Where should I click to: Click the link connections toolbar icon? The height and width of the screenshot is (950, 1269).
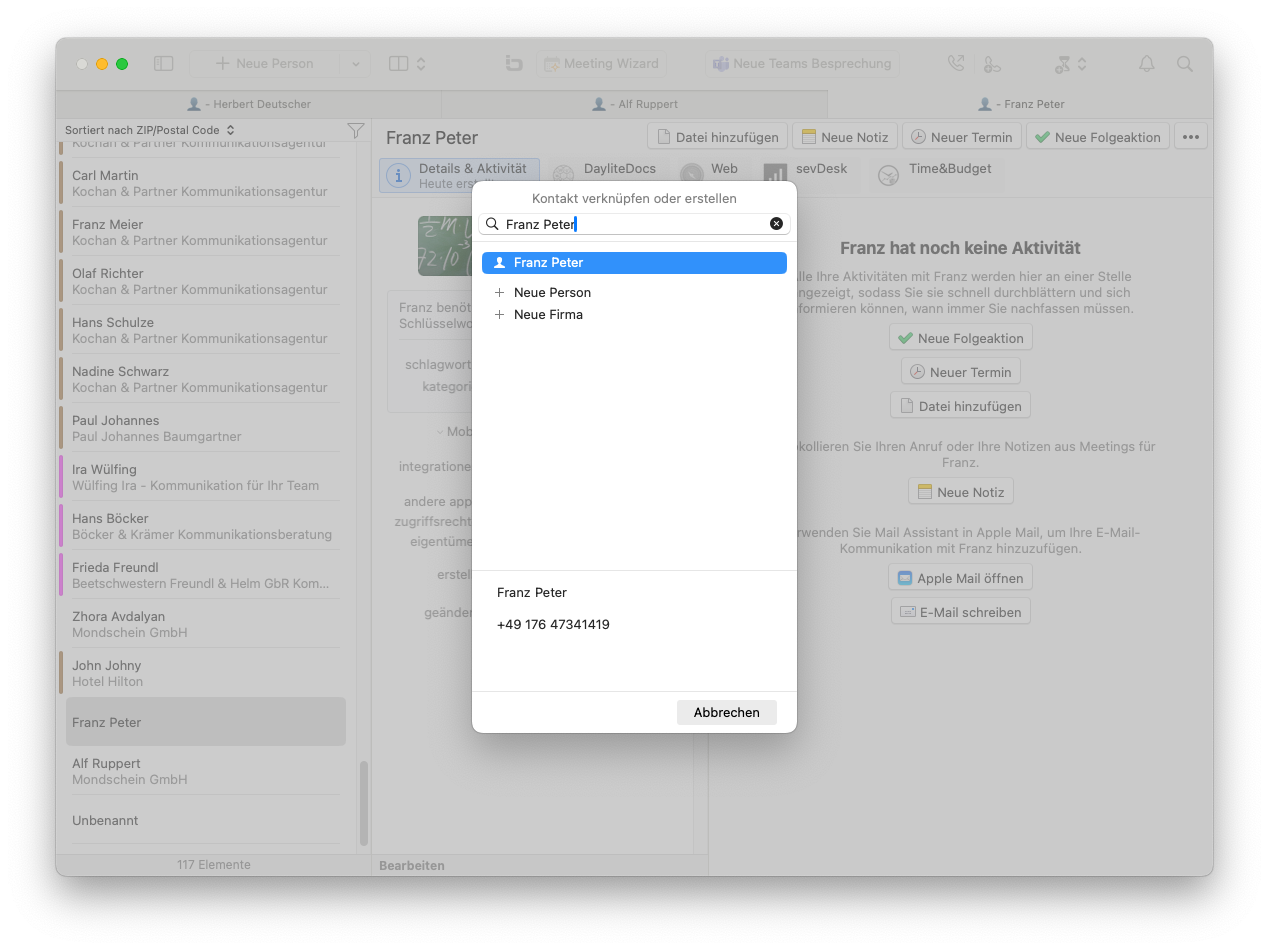point(992,64)
